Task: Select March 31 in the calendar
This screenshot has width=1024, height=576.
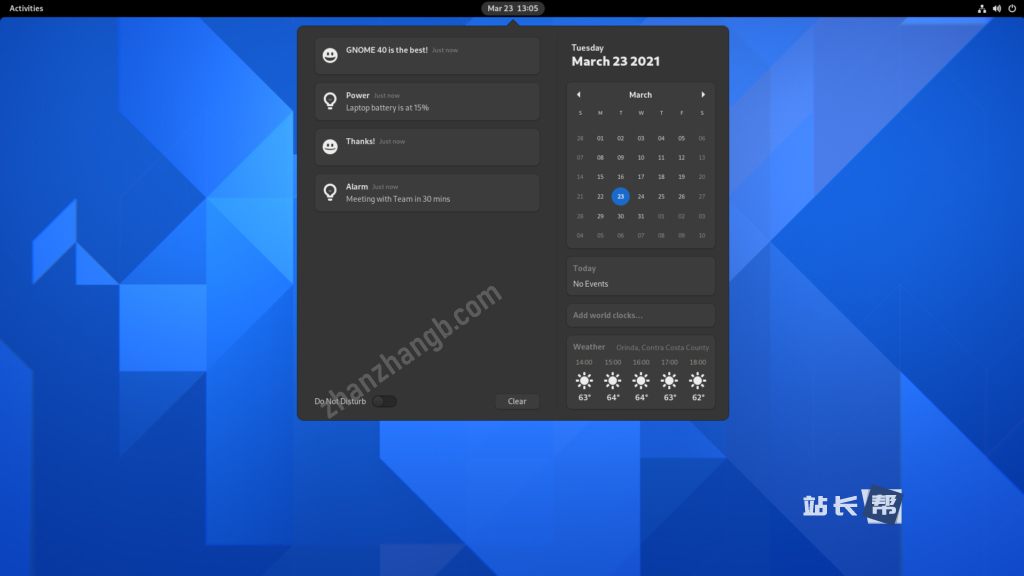Action: pyautogui.click(x=641, y=216)
